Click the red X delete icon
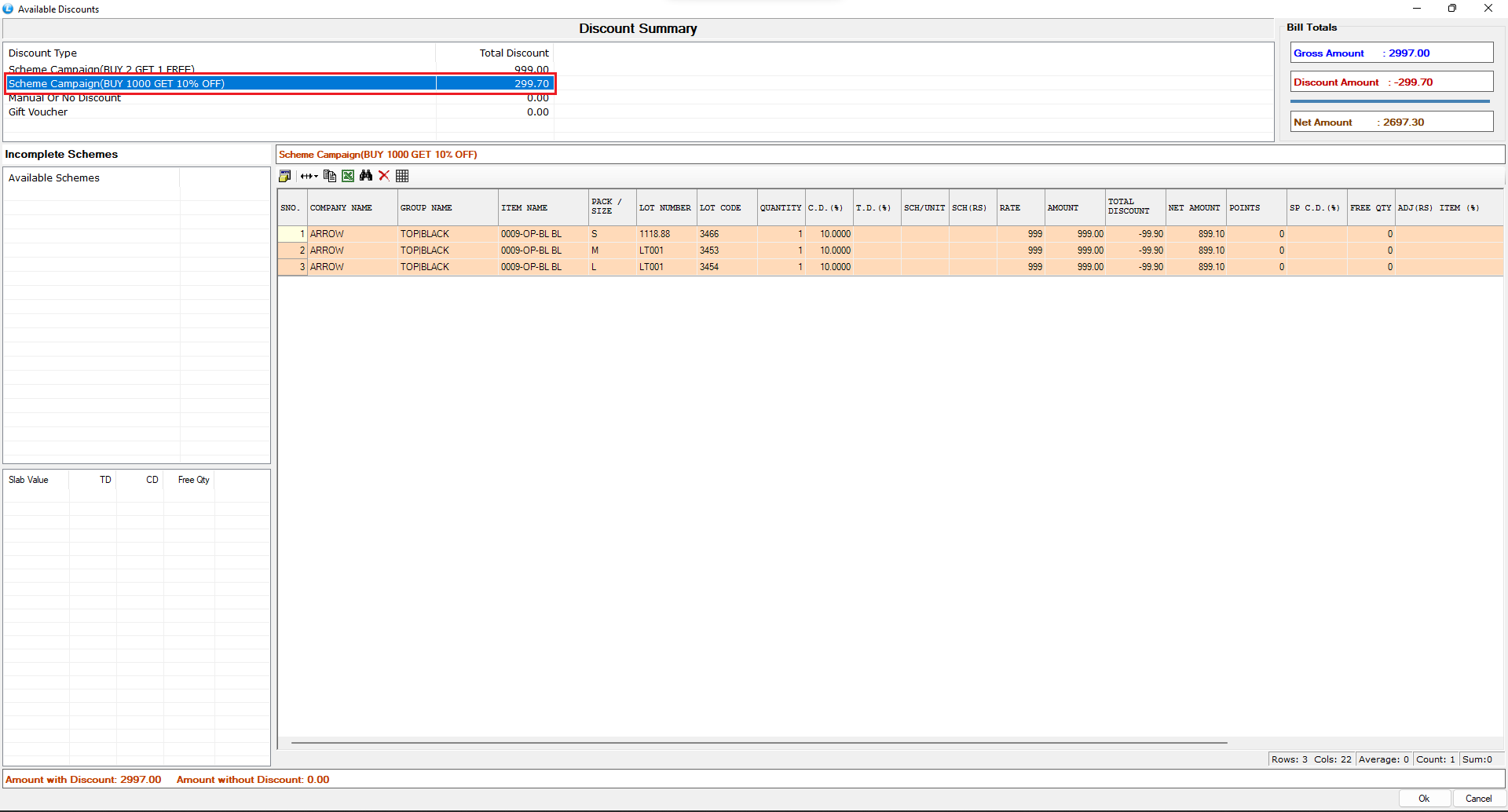Screen dimensions: 1508x812 click(x=384, y=176)
